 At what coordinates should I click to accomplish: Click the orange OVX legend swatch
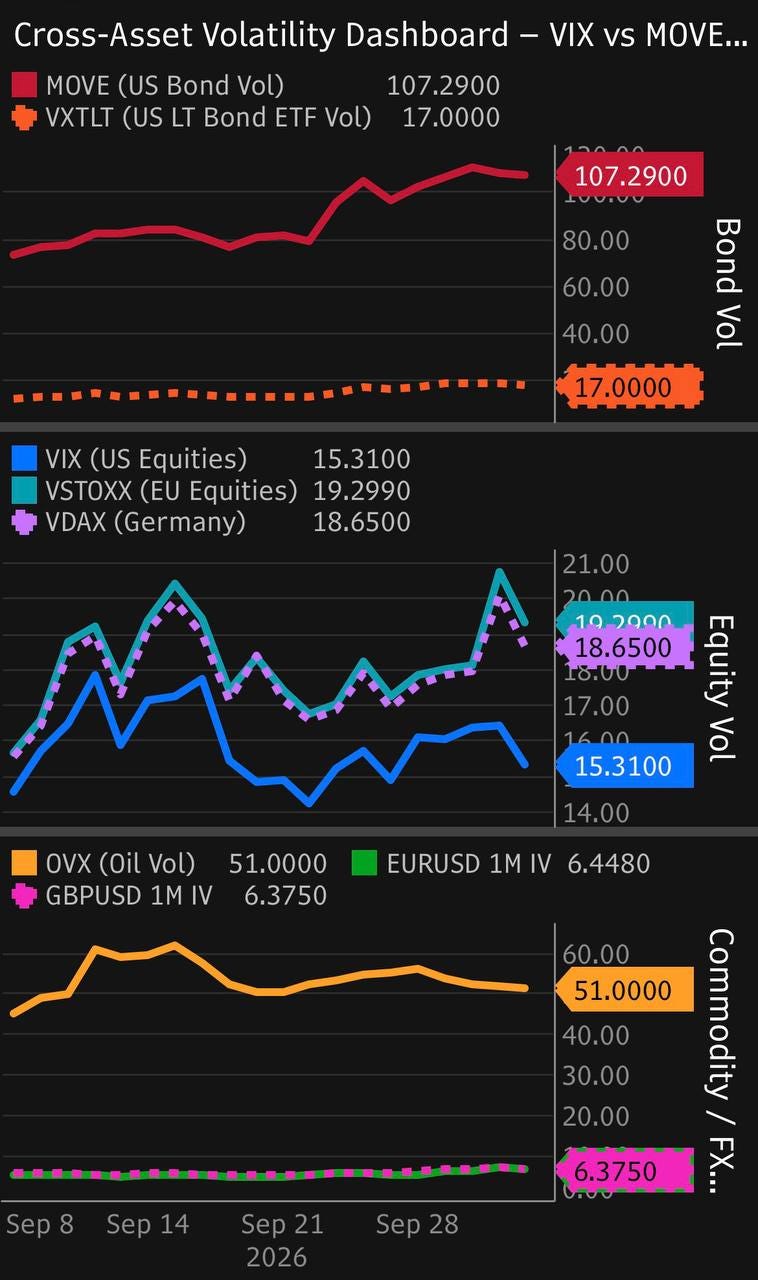pos(26,864)
